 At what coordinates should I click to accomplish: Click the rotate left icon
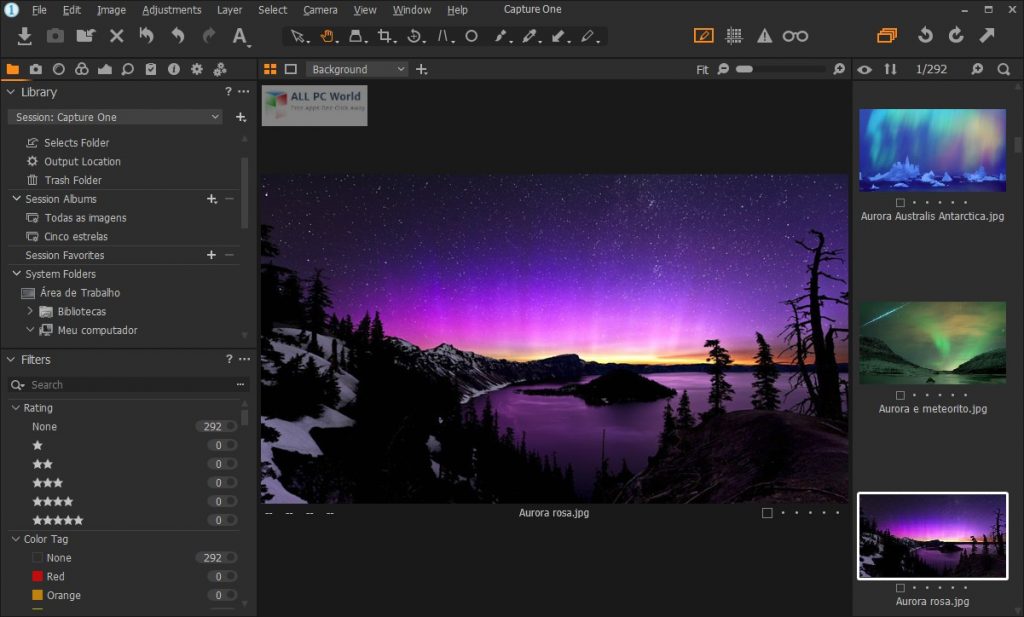[925, 36]
